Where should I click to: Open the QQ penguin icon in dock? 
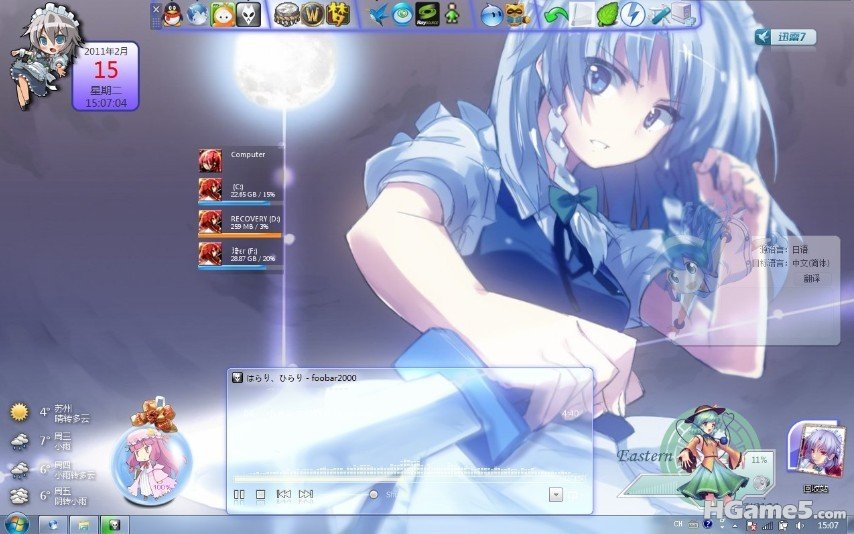[x=172, y=14]
